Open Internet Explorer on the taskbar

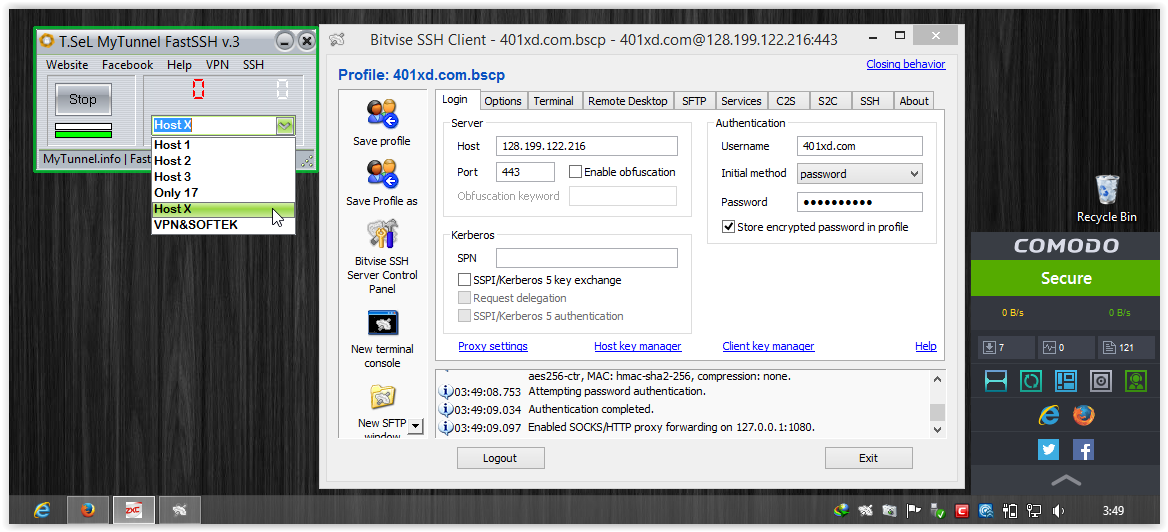point(42,510)
